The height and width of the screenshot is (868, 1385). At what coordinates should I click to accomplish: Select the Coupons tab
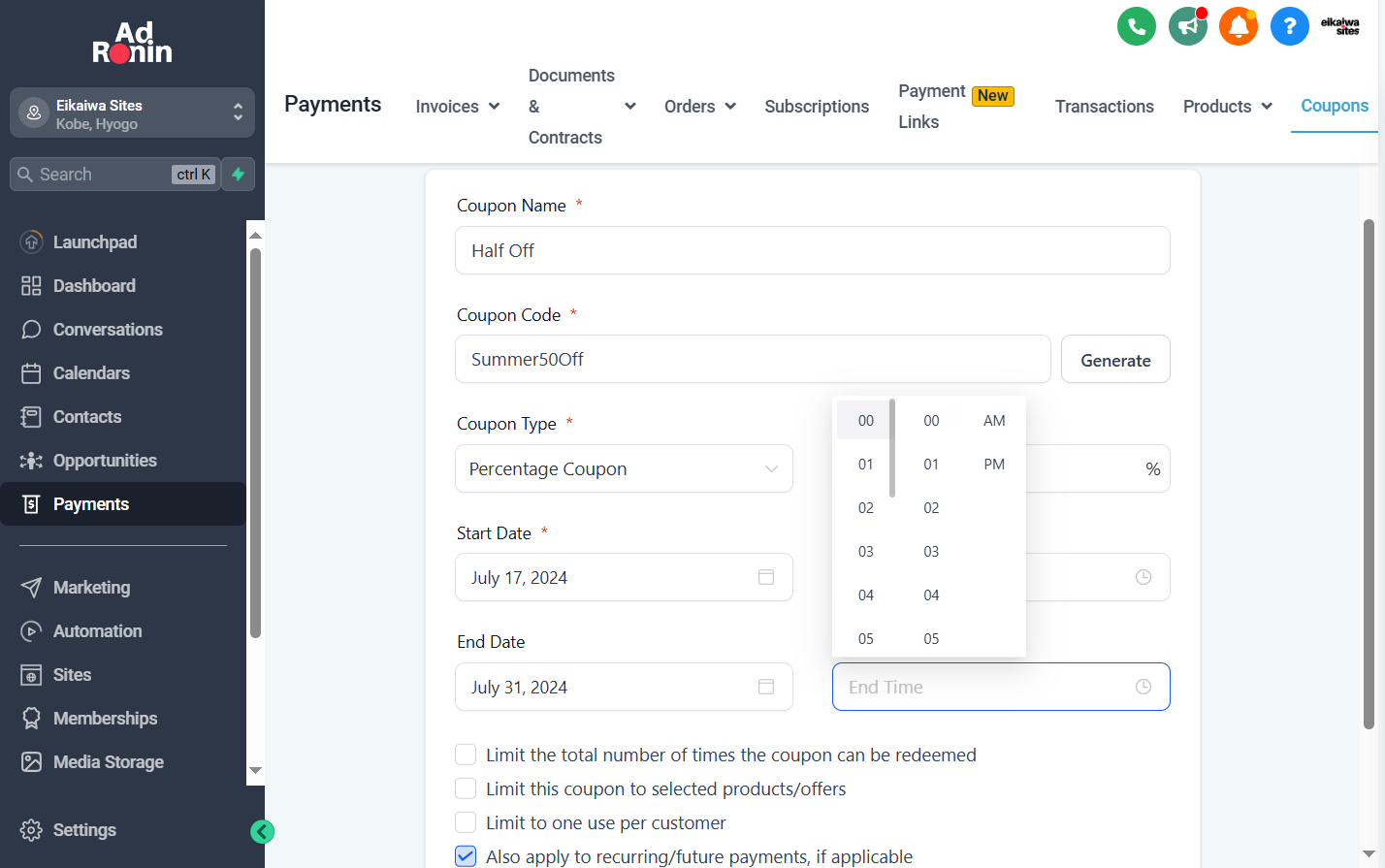(x=1335, y=106)
